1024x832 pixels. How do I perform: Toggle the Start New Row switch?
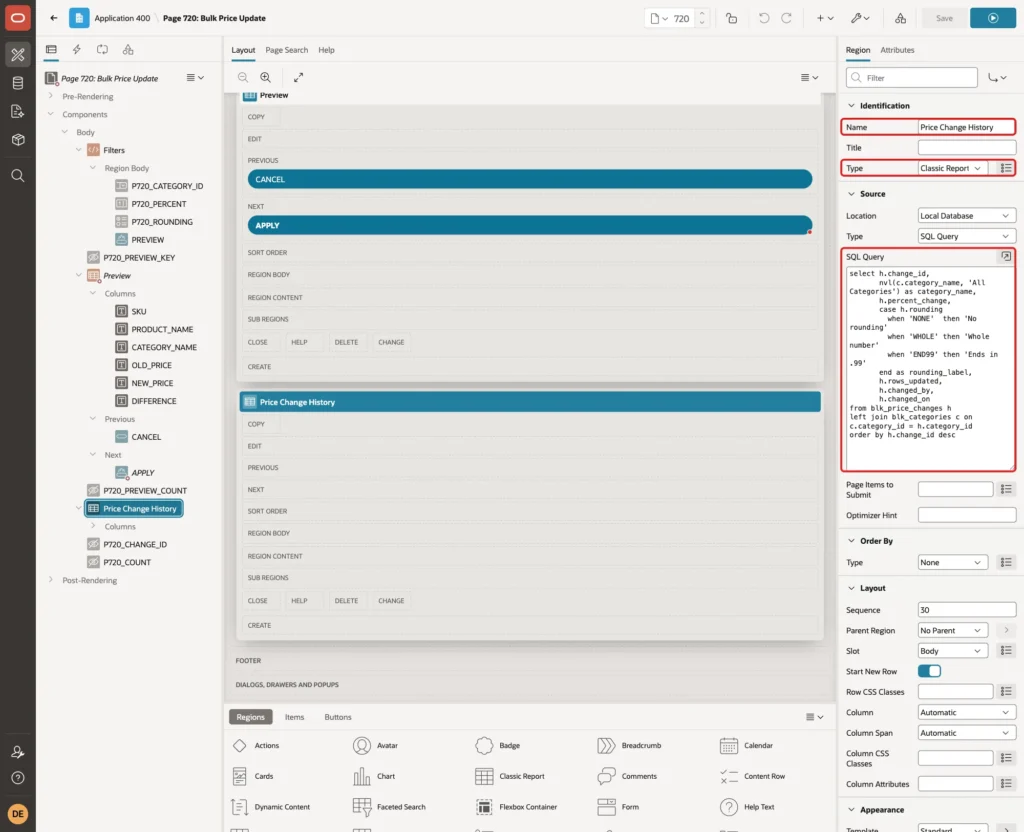(x=929, y=671)
